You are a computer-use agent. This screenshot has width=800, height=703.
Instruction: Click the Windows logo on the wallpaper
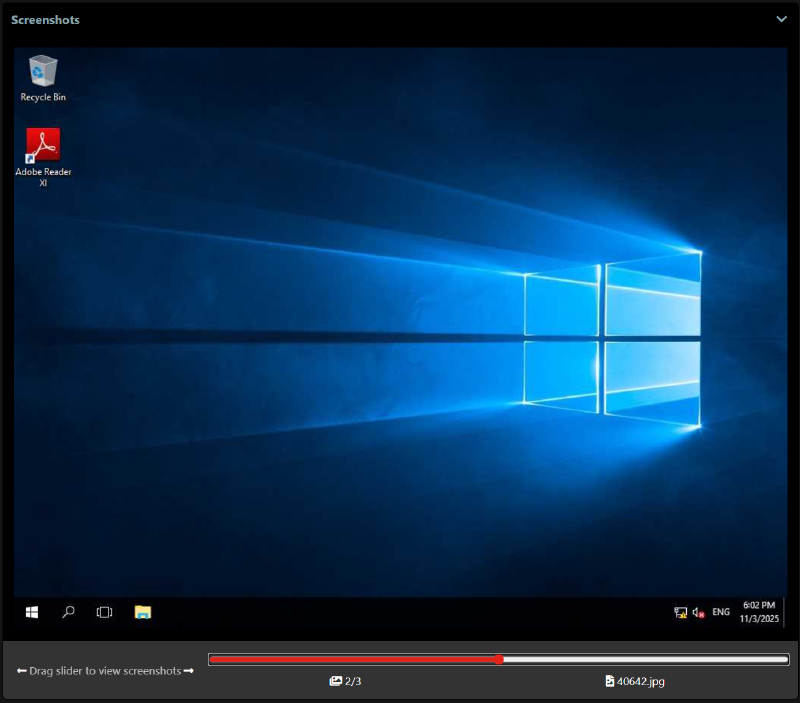[612, 337]
